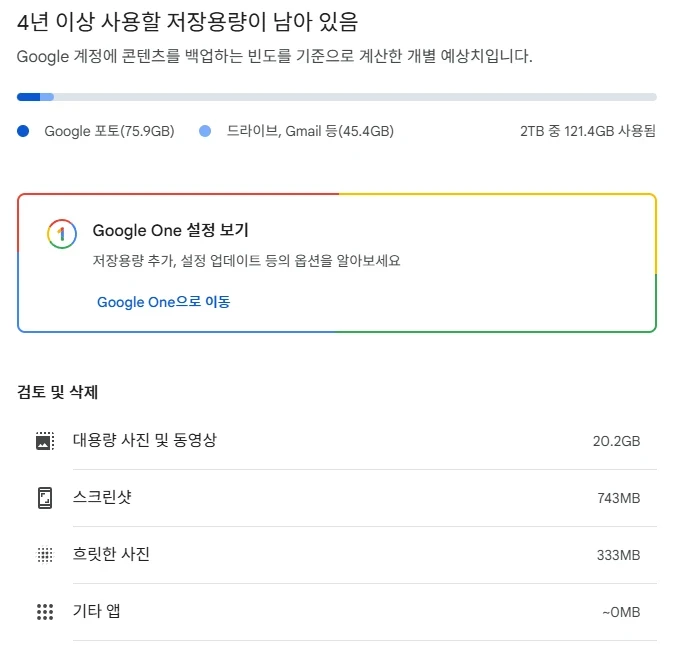Open the "Google One으로 이동" link
The width and height of the screenshot is (674, 653).
(163, 301)
